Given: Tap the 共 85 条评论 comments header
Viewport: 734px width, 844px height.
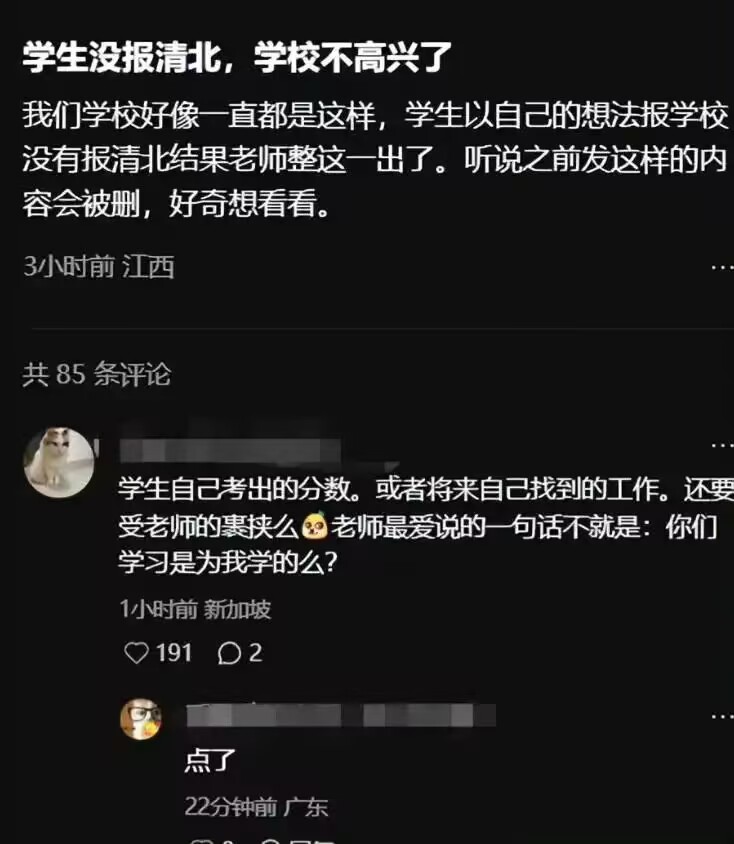Looking at the screenshot, I should click(97, 374).
